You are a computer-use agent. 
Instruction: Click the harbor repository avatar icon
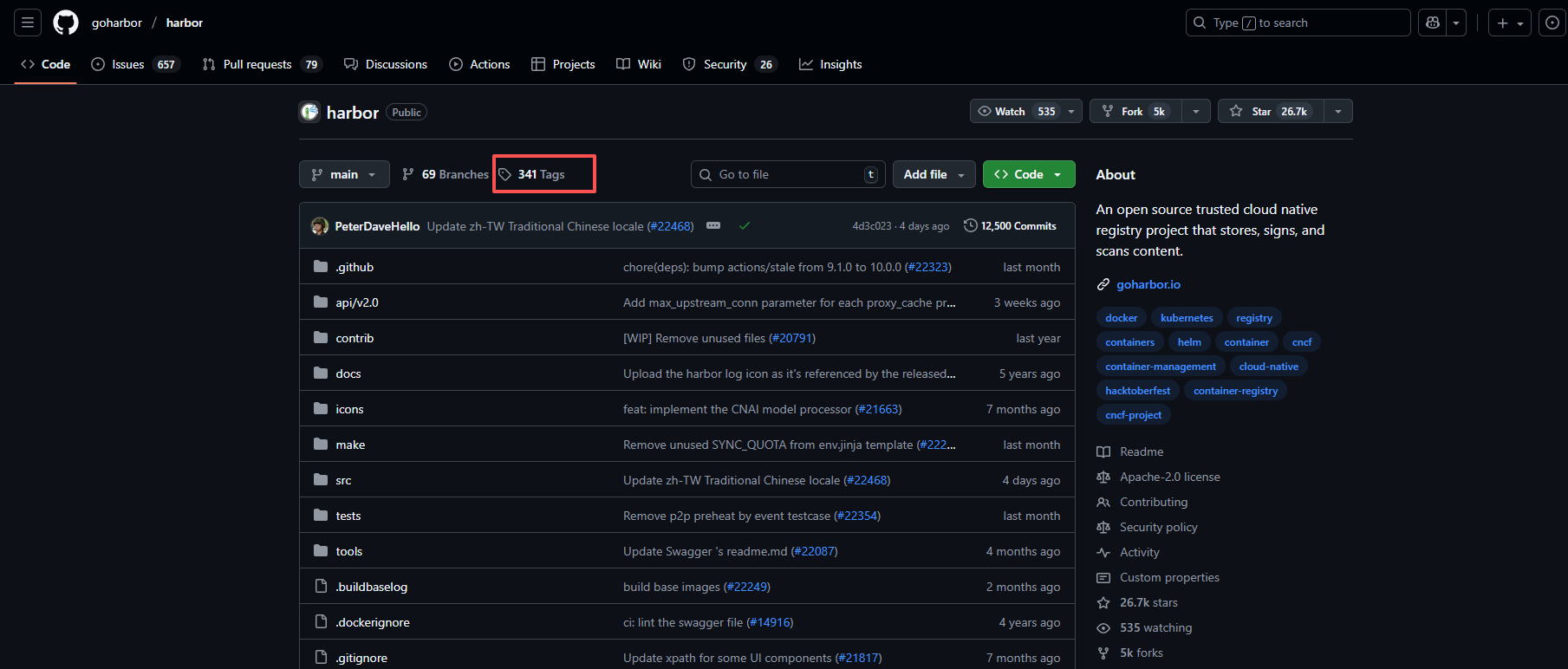coord(309,112)
